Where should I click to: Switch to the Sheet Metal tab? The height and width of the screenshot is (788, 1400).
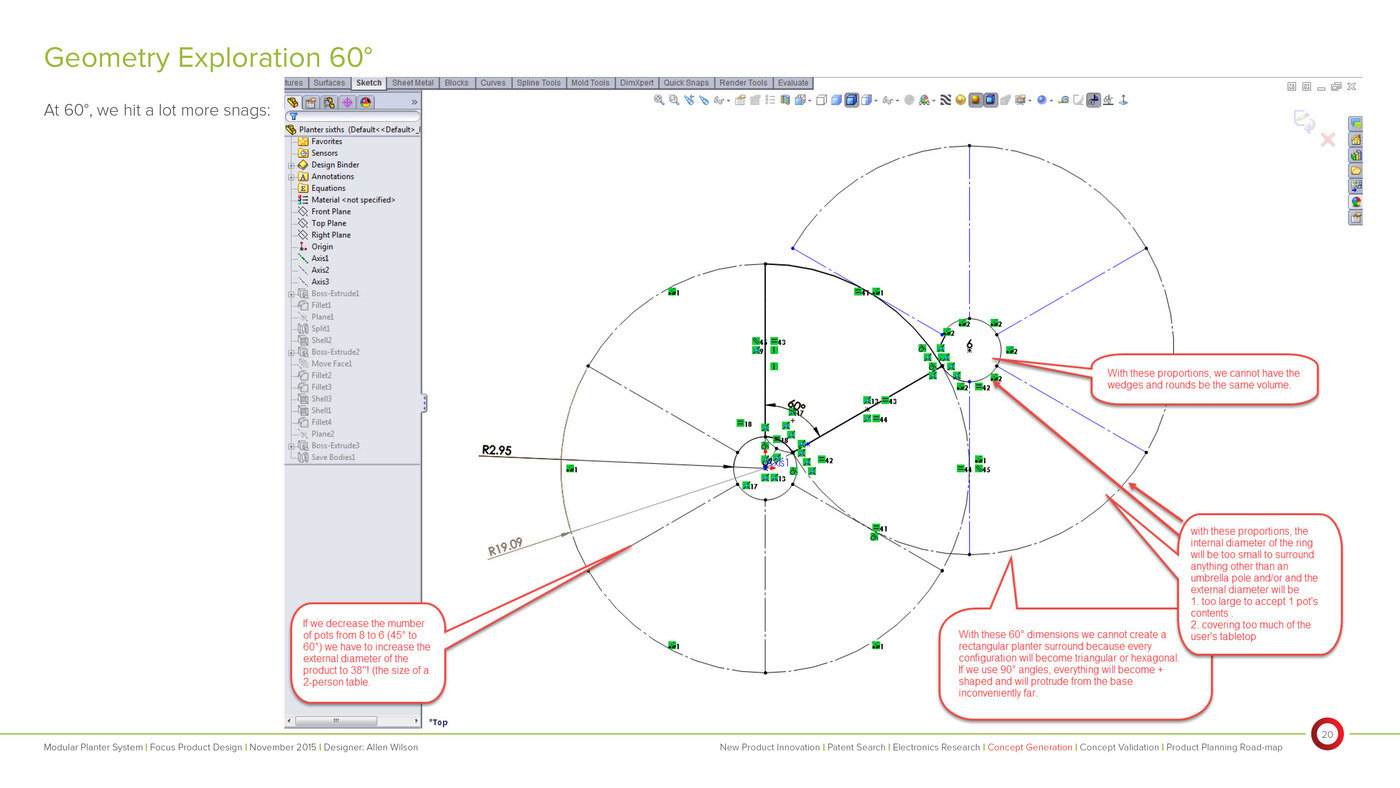413,83
